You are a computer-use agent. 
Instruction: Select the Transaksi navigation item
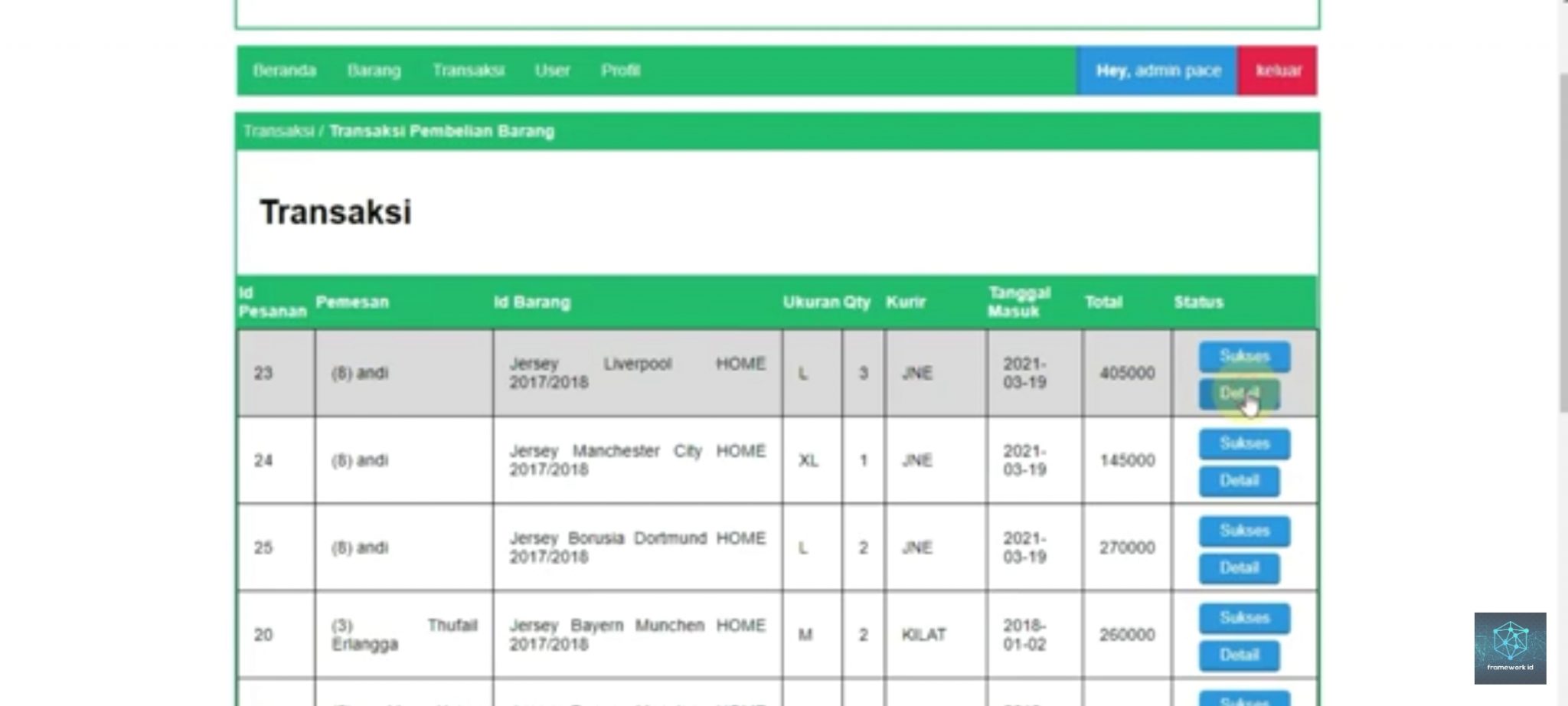[469, 70]
